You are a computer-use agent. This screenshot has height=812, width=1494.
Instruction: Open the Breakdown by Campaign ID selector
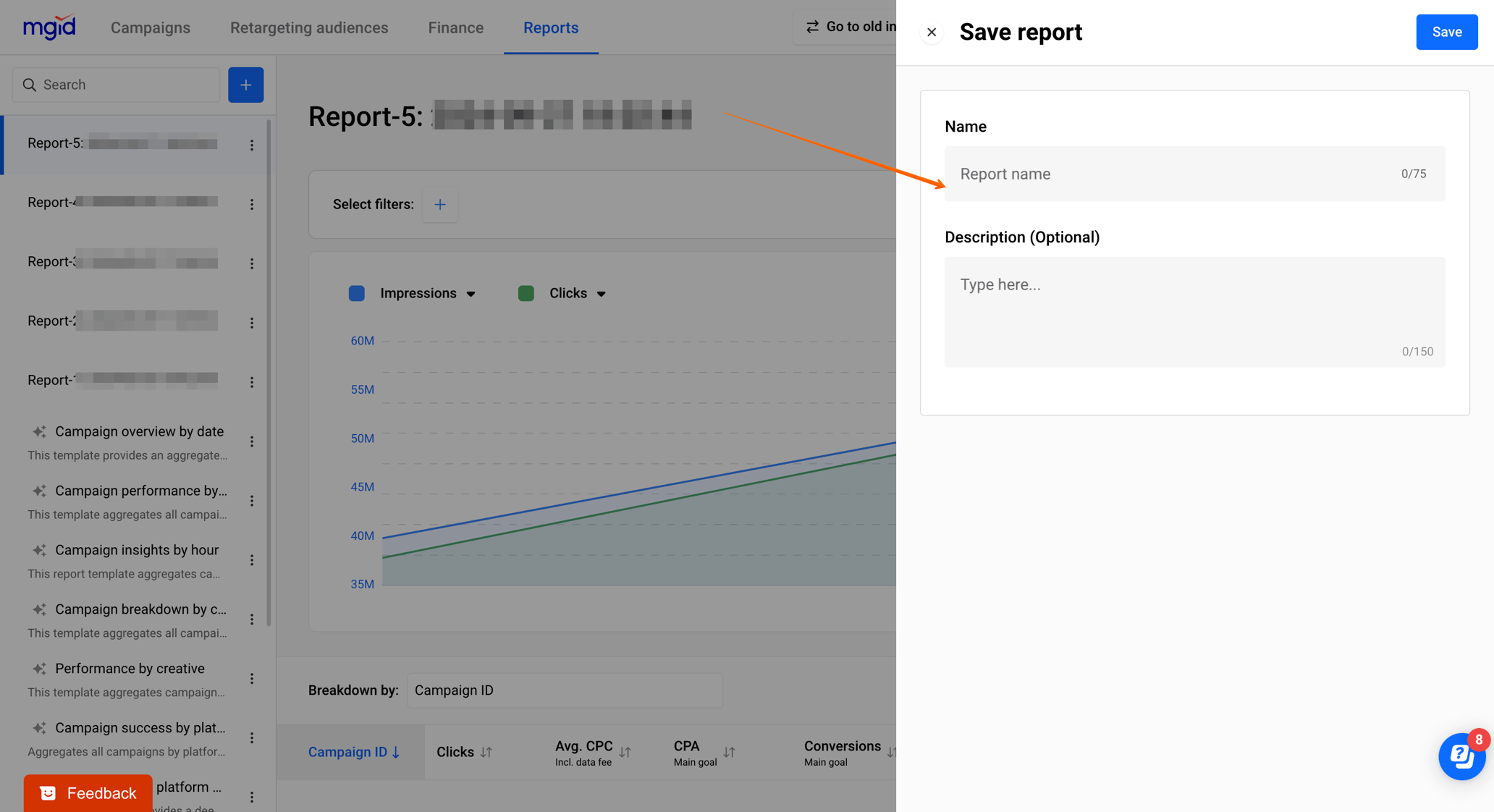point(565,690)
